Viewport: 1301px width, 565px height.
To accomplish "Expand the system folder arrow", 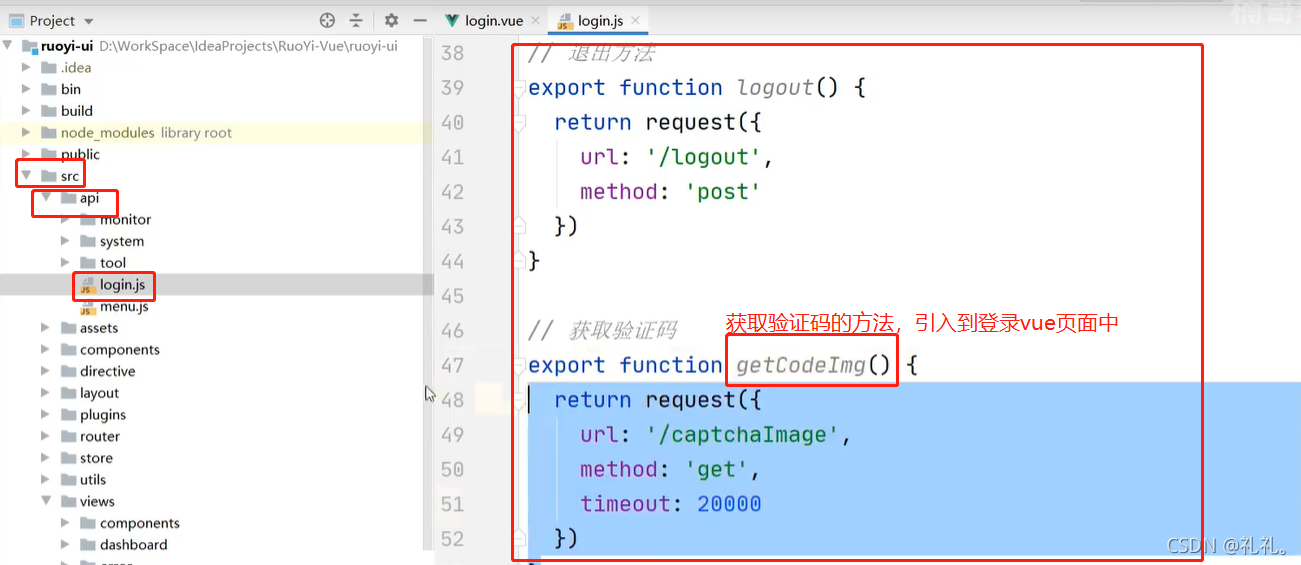I will [65, 241].
